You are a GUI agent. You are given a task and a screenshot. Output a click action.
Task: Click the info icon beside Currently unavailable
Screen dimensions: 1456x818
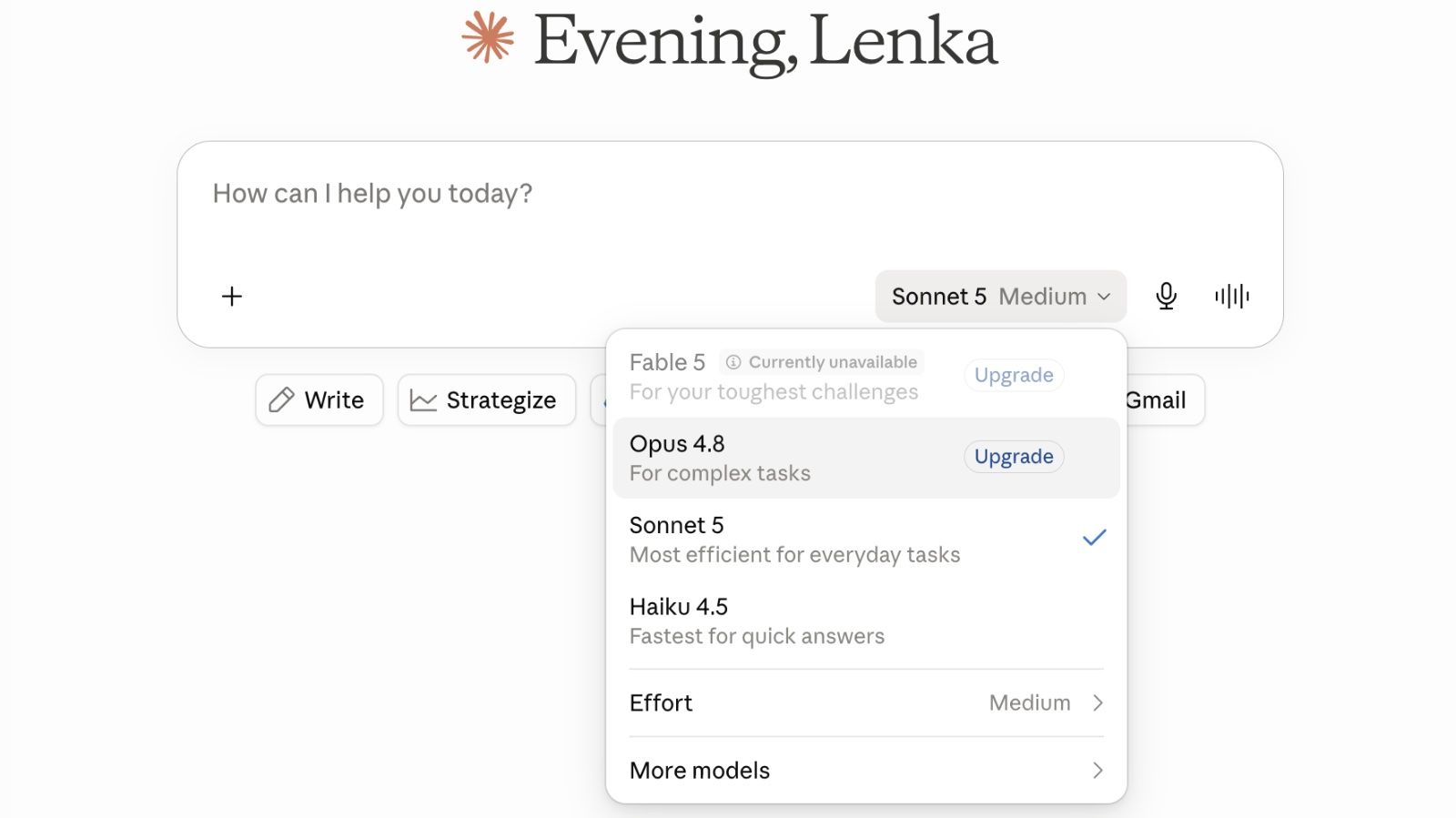coord(733,362)
